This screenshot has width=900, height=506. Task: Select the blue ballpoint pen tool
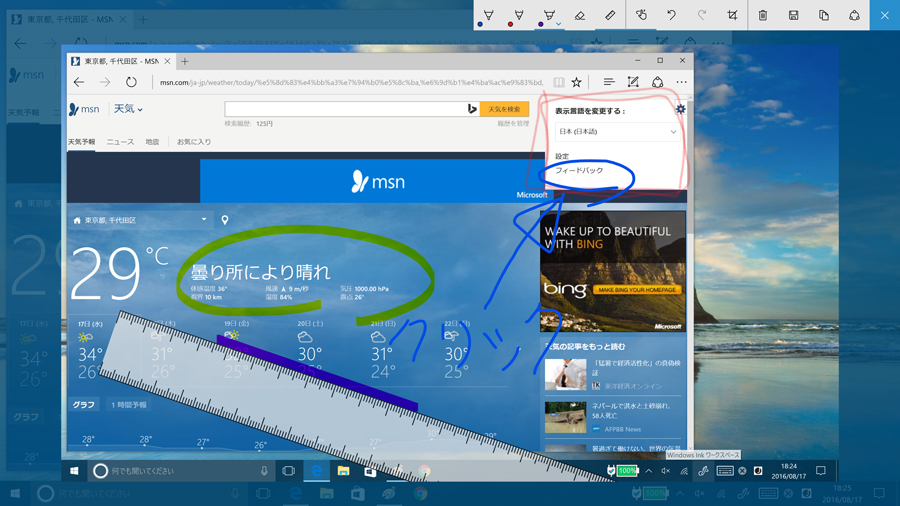click(488, 15)
